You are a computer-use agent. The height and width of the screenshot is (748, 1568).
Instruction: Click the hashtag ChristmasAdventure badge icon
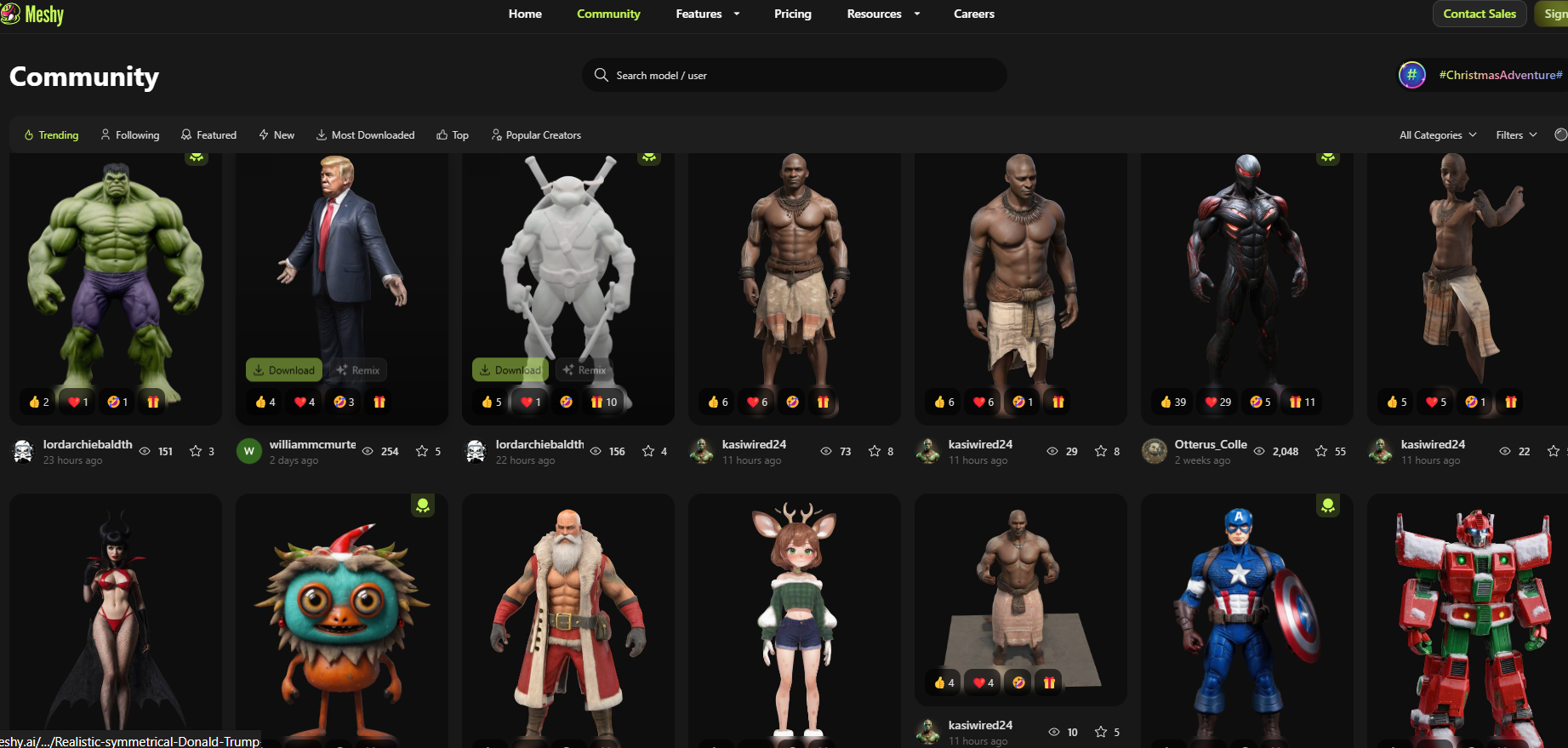pos(1412,75)
